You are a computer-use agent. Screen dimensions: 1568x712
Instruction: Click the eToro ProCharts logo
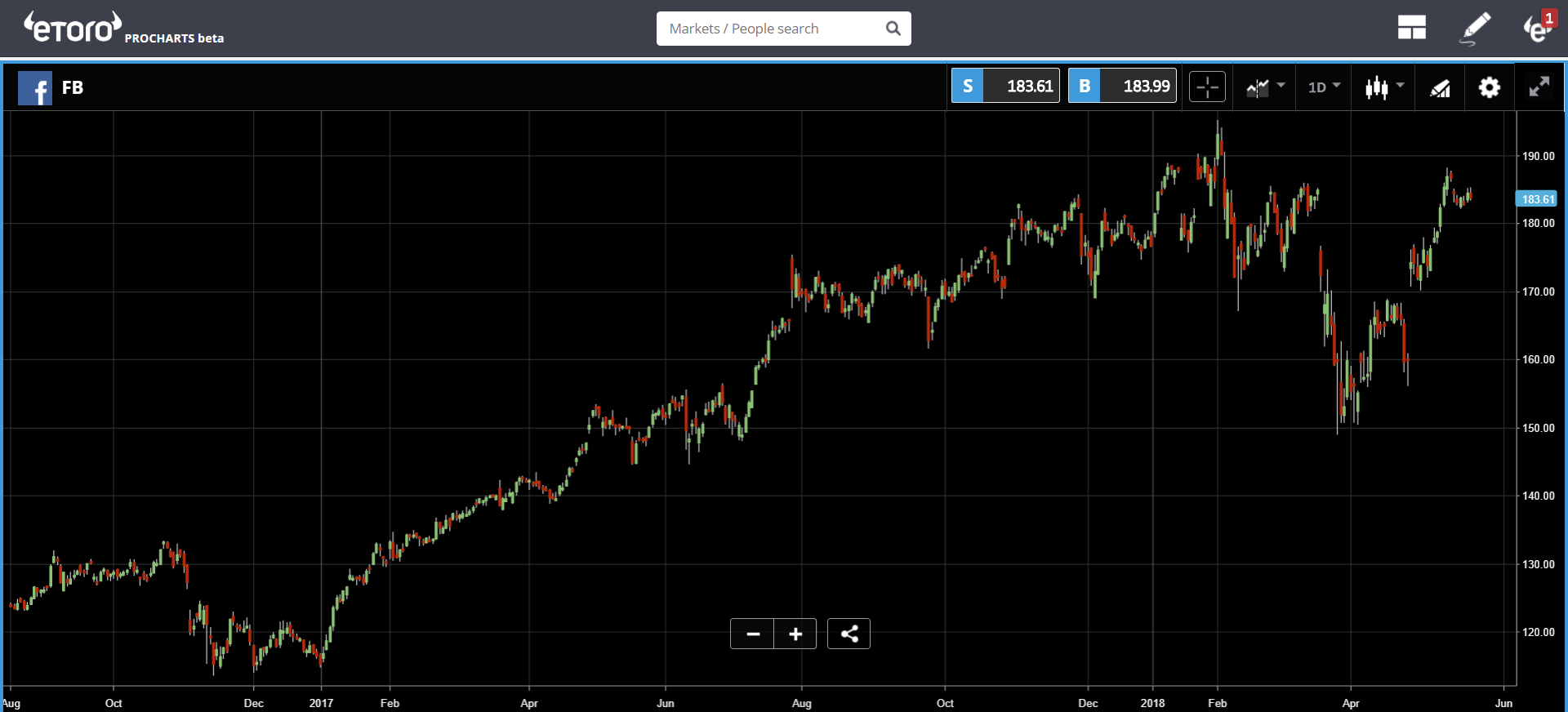122,29
